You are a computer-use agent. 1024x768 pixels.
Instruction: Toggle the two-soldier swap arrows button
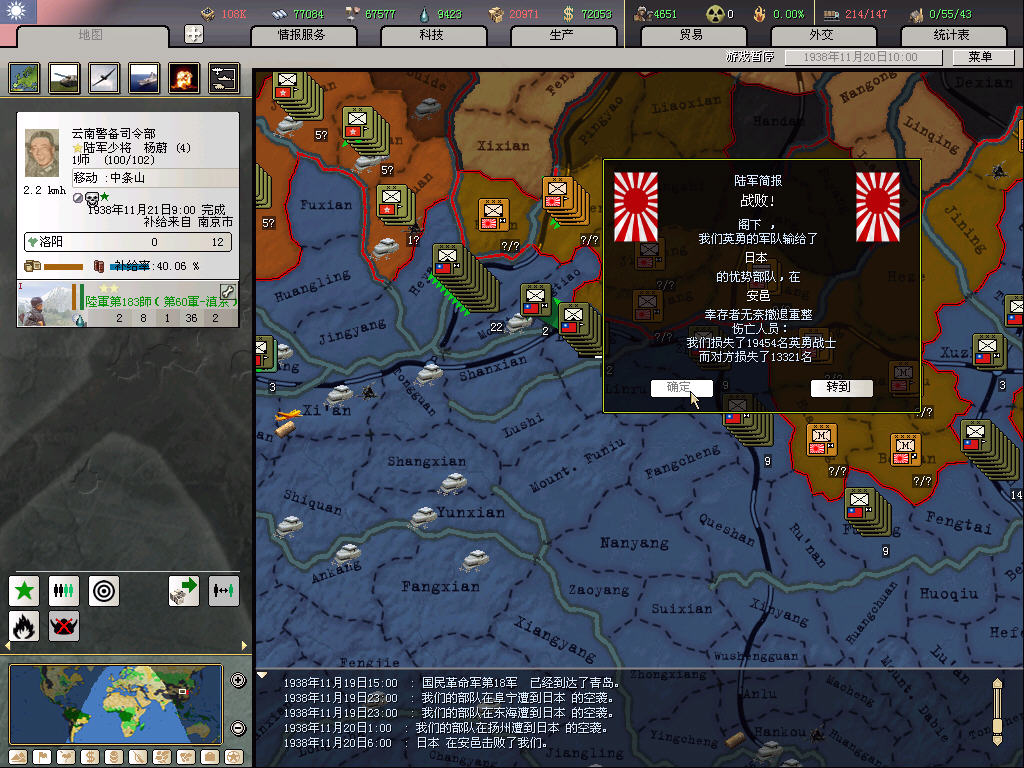tap(223, 591)
